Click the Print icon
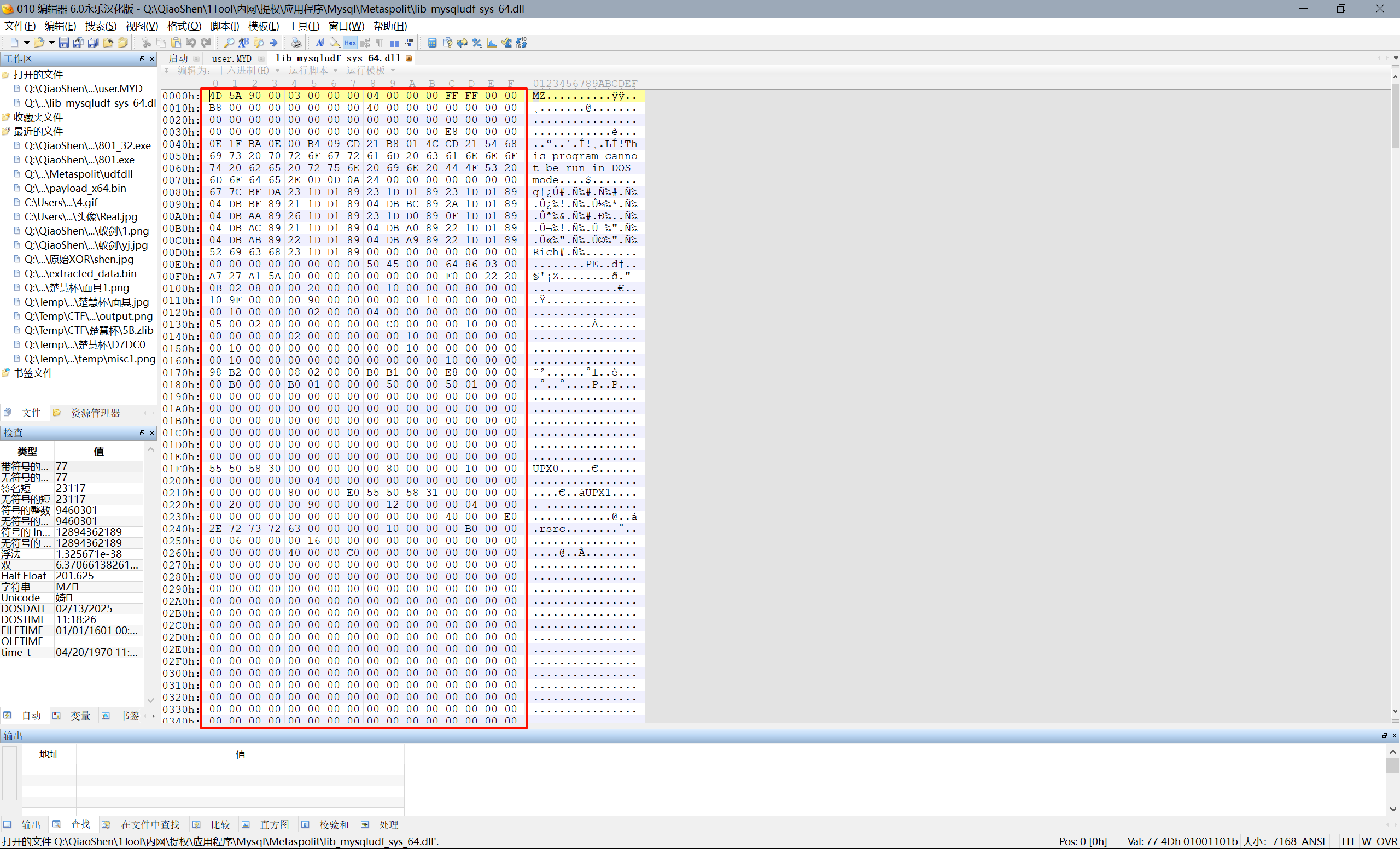 296,43
